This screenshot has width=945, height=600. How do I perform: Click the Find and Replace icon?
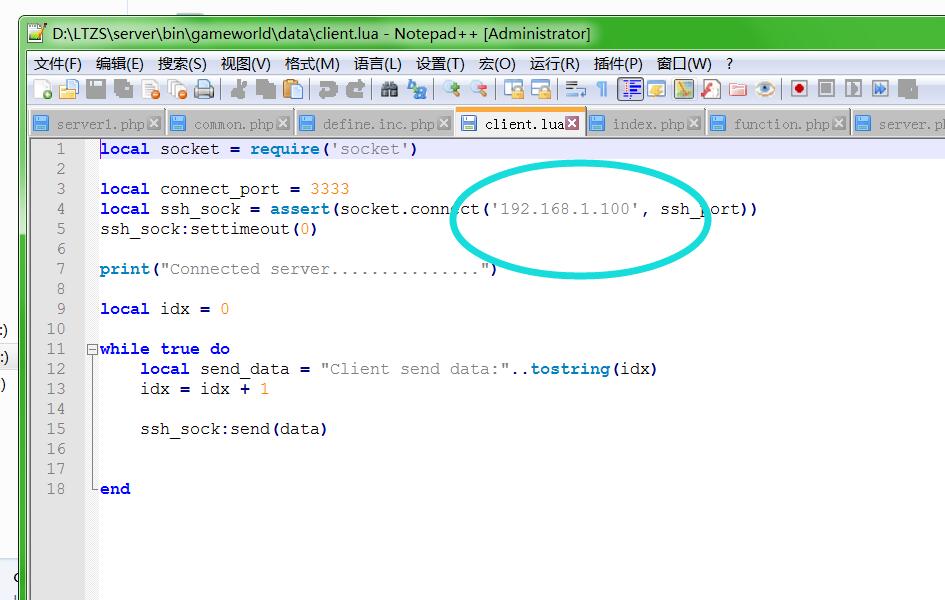417,90
